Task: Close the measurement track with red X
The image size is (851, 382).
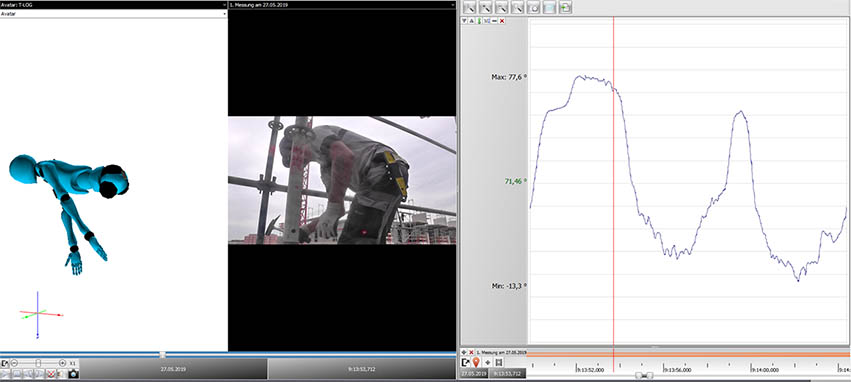Action: [471, 352]
